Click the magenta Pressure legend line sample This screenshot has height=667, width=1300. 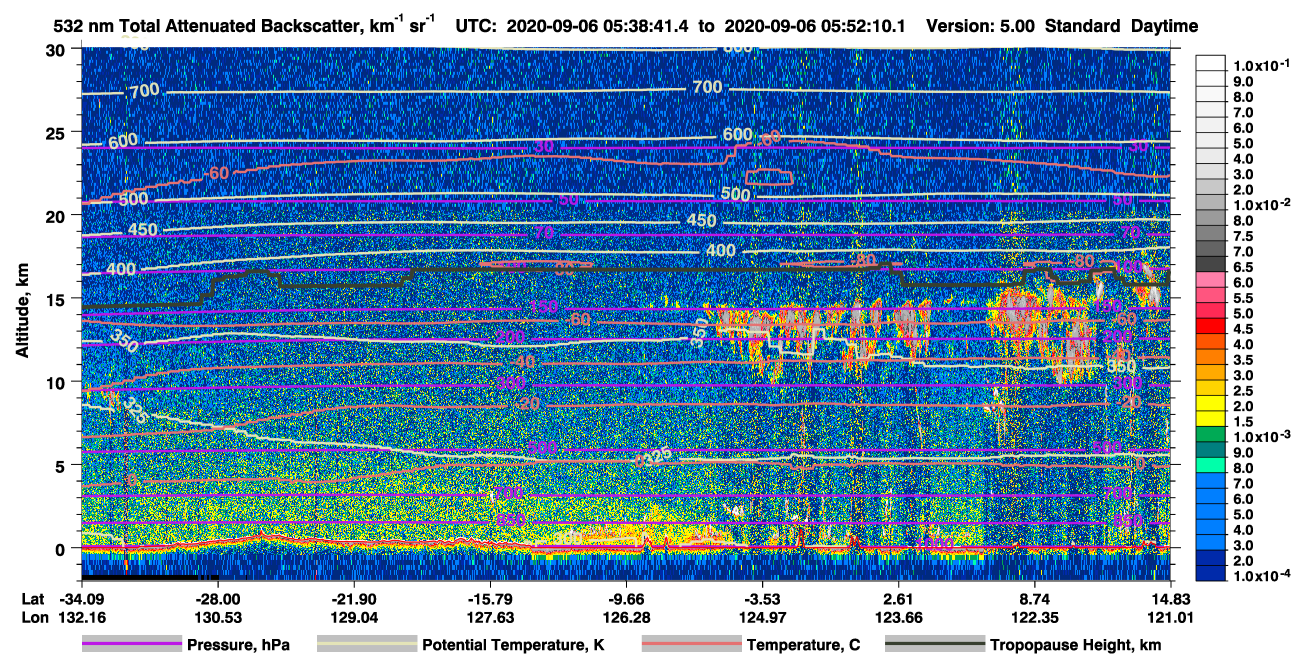(x=132, y=645)
